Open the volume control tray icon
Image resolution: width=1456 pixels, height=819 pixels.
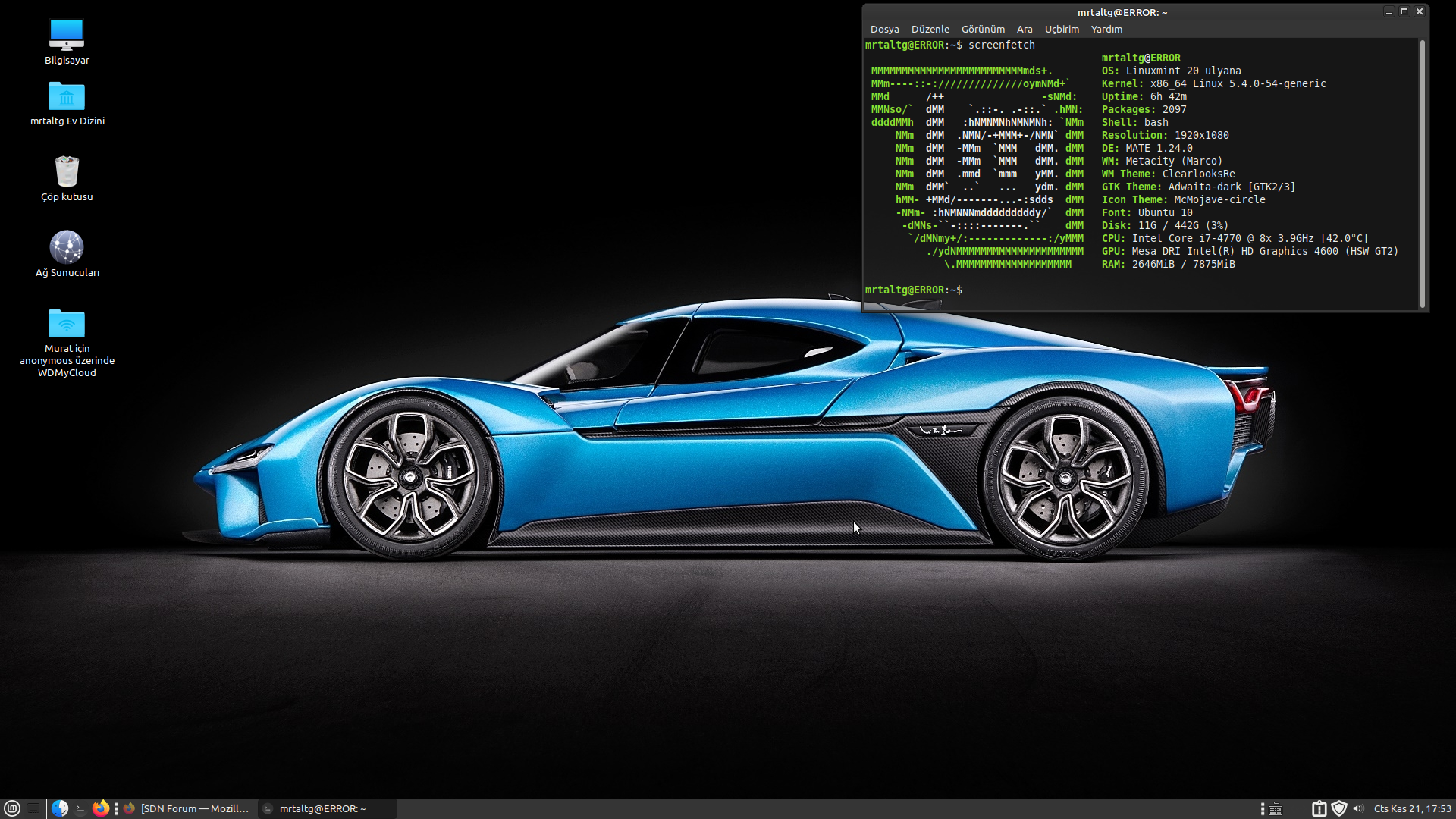1358,809
